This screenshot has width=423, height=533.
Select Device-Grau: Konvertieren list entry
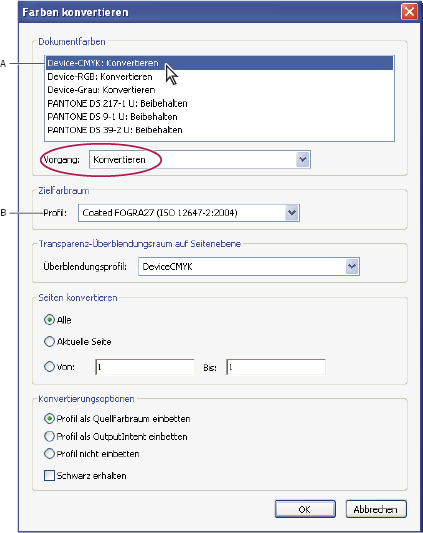(219, 90)
